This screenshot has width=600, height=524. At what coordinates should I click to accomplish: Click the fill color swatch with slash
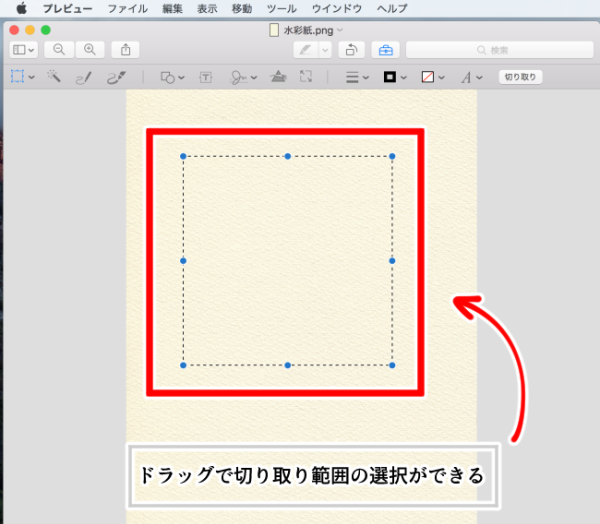(x=428, y=77)
